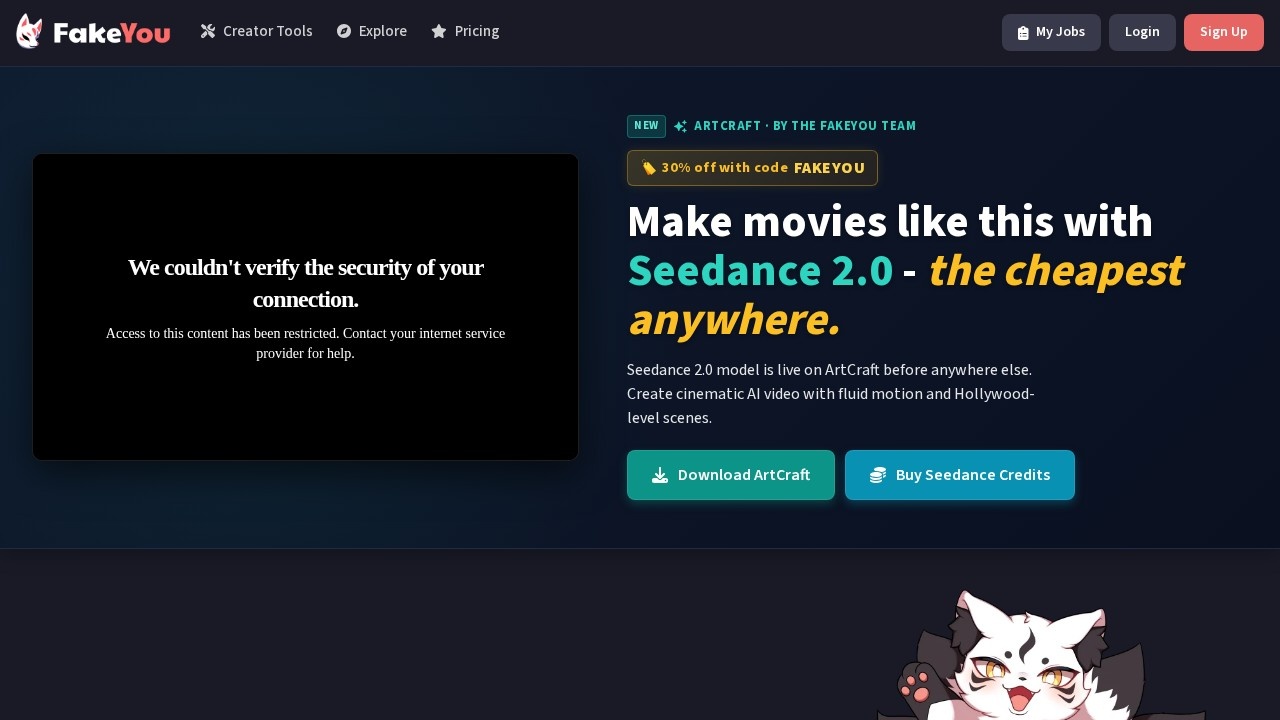Click the download icon on Download ArtCraft
The height and width of the screenshot is (720, 1280).
click(x=660, y=475)
